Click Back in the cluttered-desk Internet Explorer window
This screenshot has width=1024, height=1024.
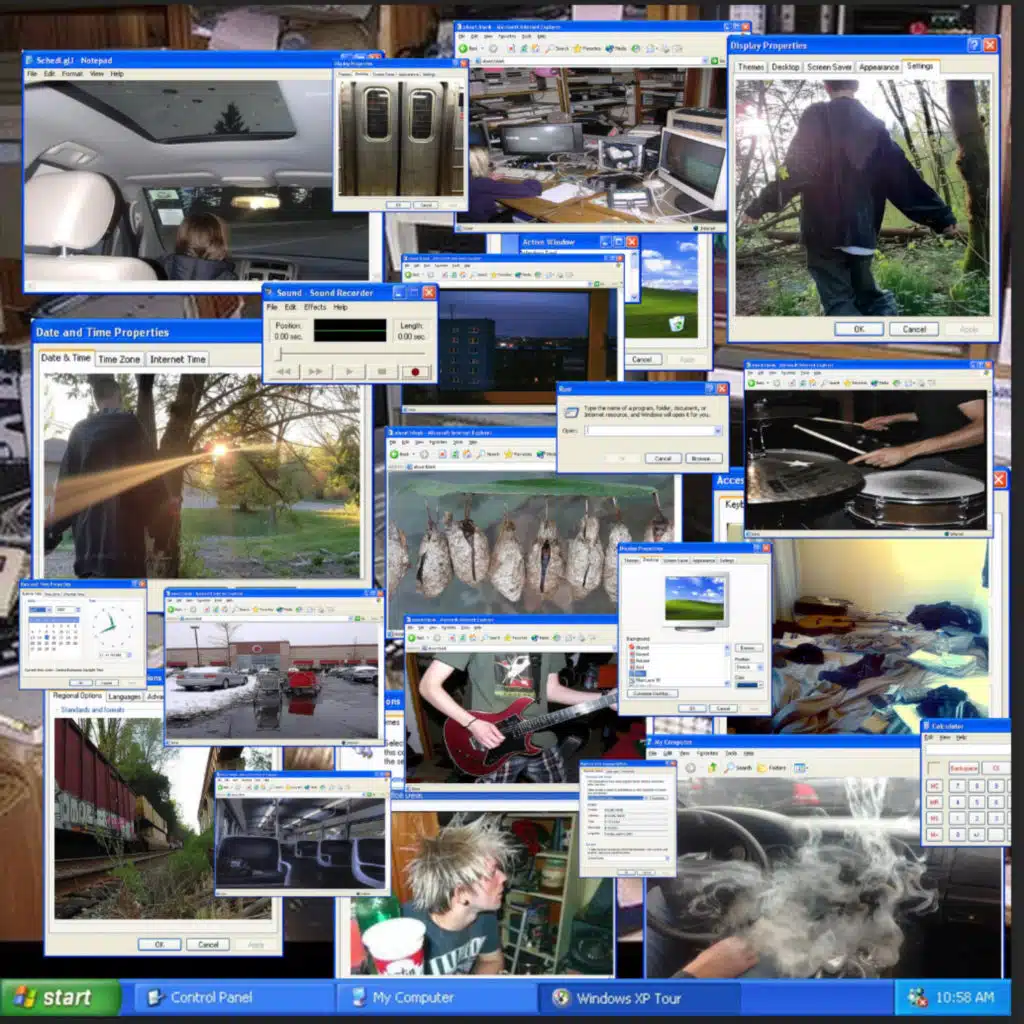click(470, 48)
